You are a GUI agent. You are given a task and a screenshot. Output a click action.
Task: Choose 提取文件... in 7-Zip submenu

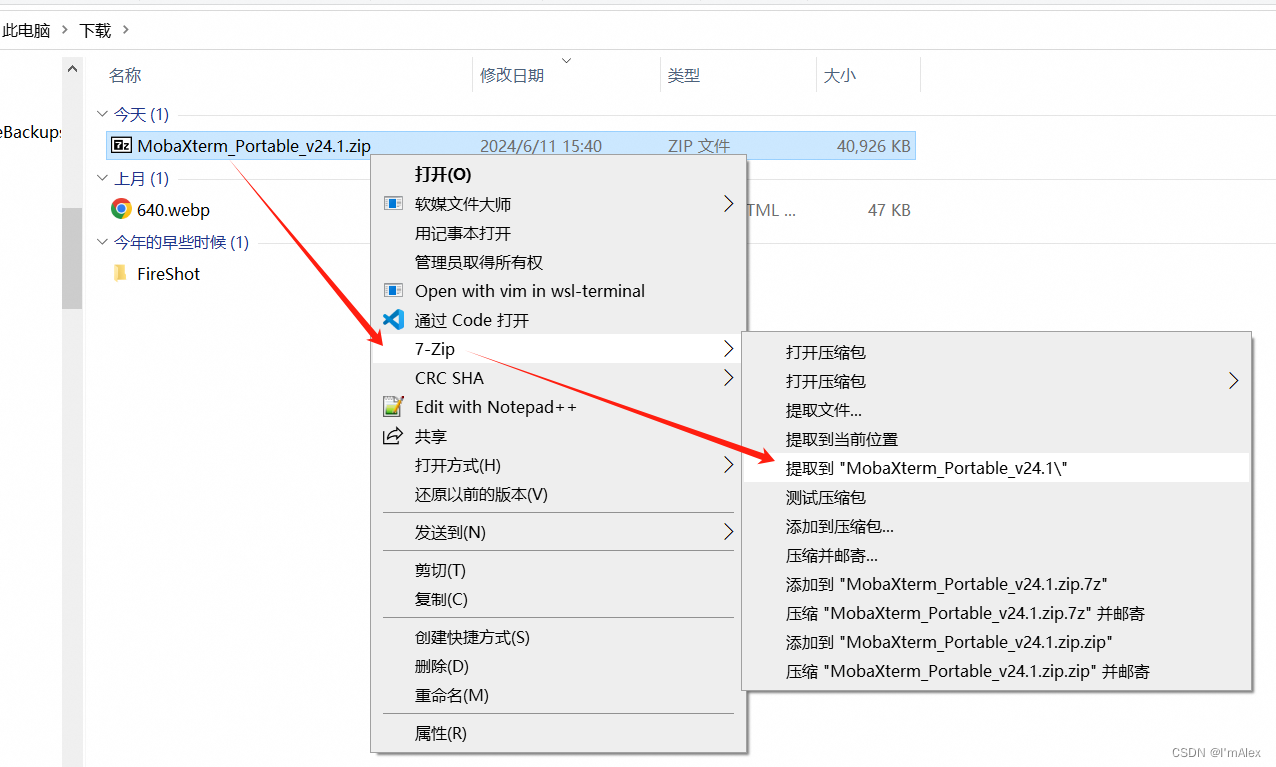click(x=824, y=410)
